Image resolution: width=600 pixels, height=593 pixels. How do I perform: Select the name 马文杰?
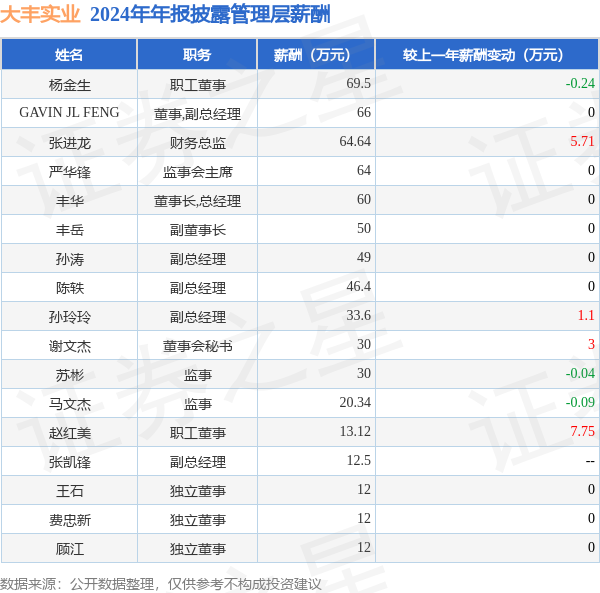[70, 404]
